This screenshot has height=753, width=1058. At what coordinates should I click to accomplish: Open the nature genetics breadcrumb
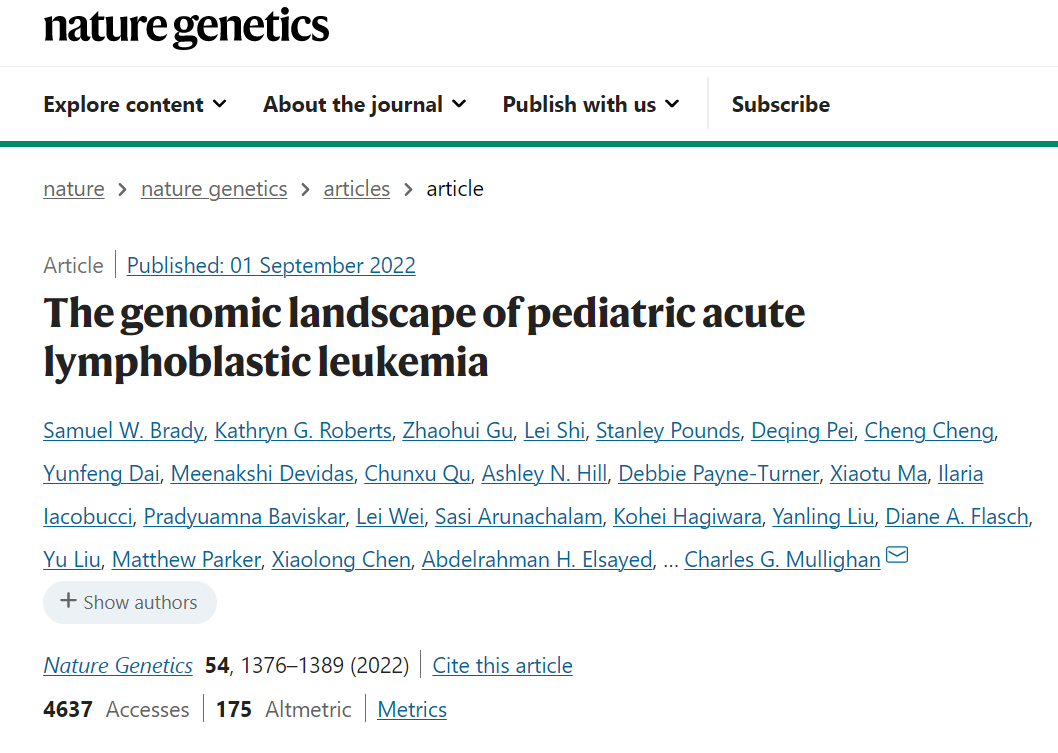coord(214,189)
